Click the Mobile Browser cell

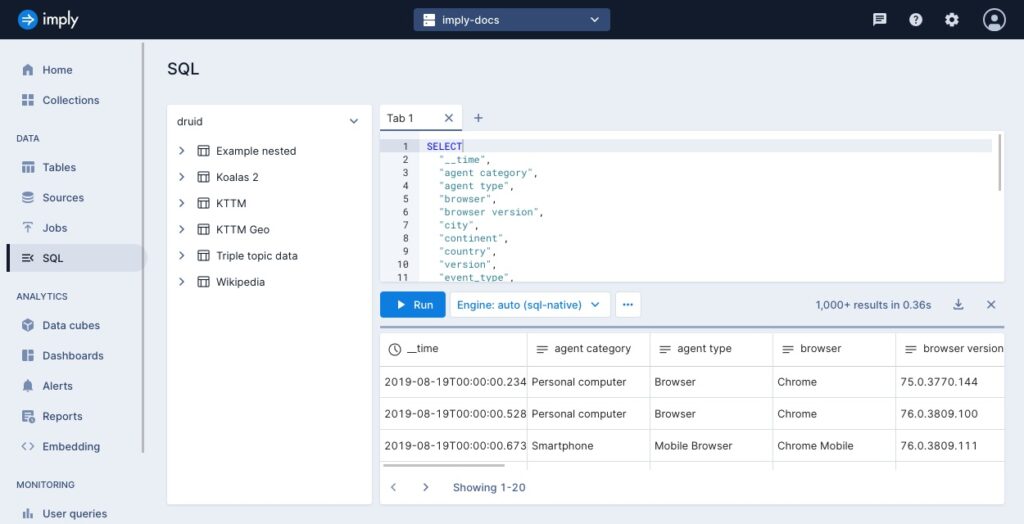point(711,446)
